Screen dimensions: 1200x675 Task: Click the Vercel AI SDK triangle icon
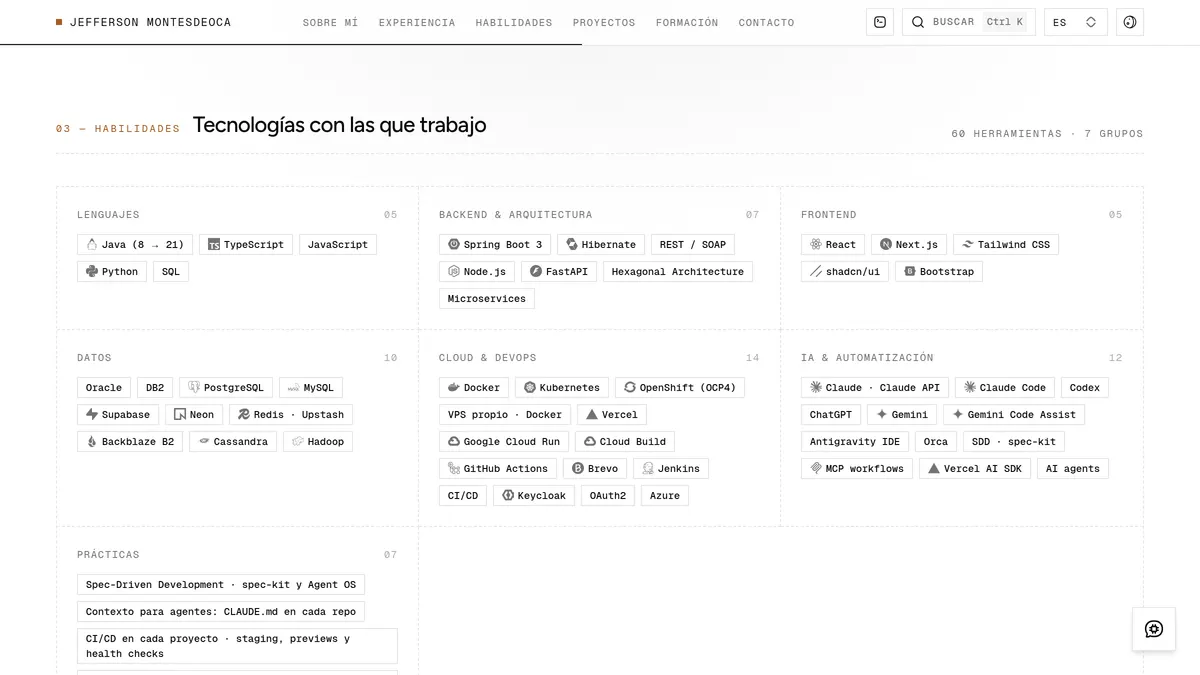pos(934,468)
